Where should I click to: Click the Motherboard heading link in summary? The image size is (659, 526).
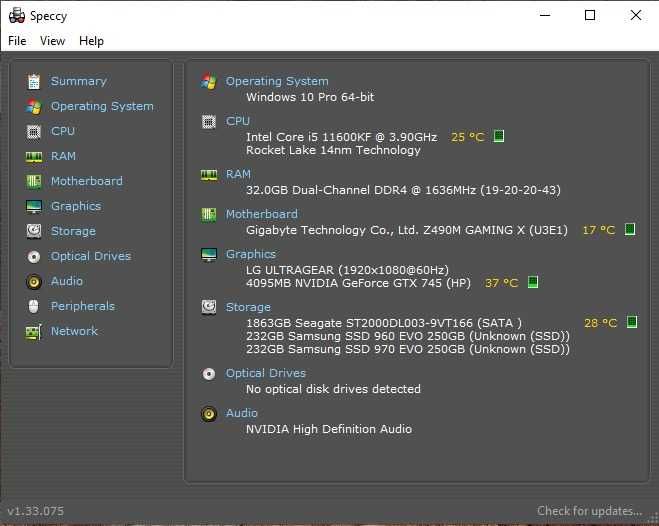point(261,214)
